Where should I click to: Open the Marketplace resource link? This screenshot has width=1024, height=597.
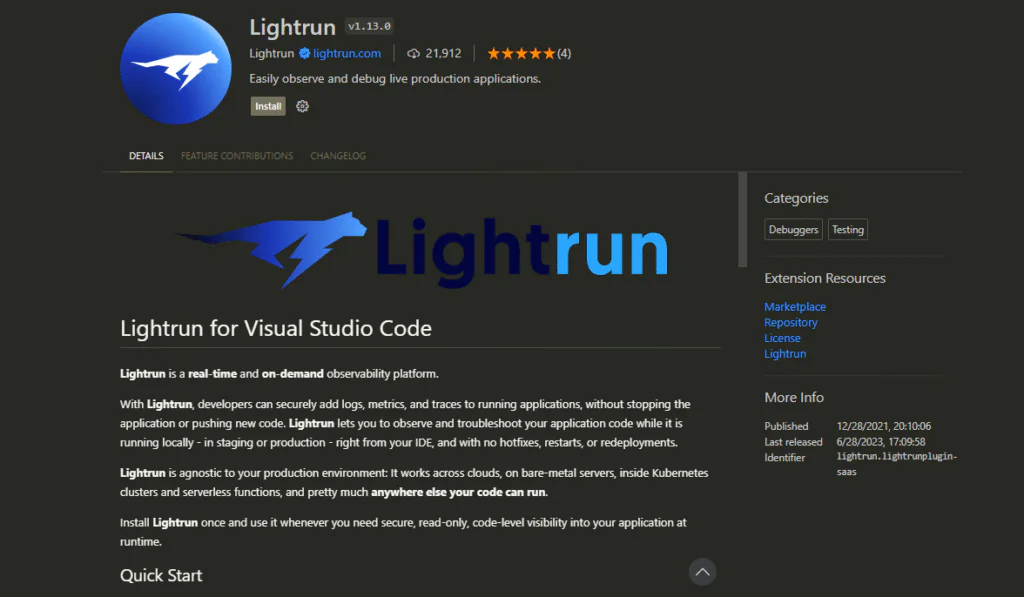click(795, 306)
